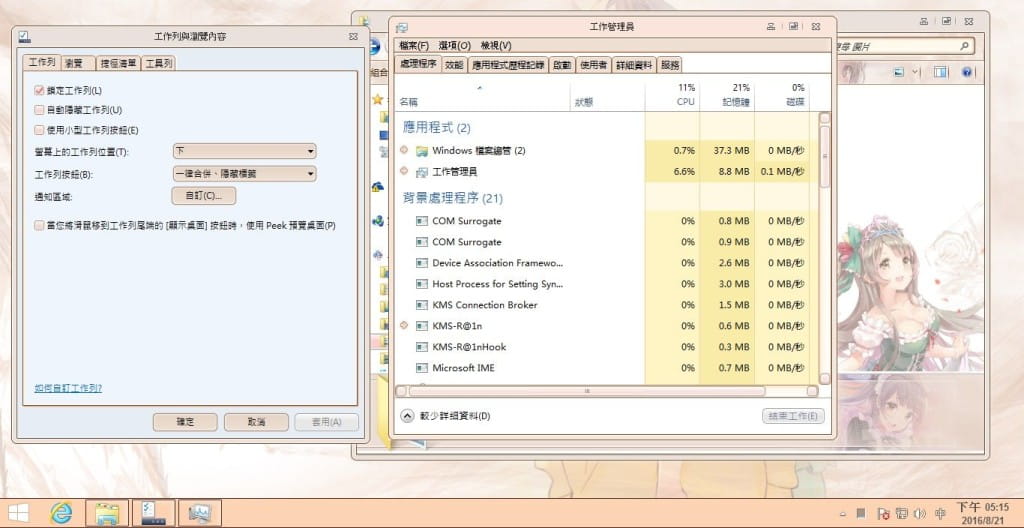This screenshot has height=528, width=1024.
Task: Open Explorer help question mark icon
Action: coord(967,72)
